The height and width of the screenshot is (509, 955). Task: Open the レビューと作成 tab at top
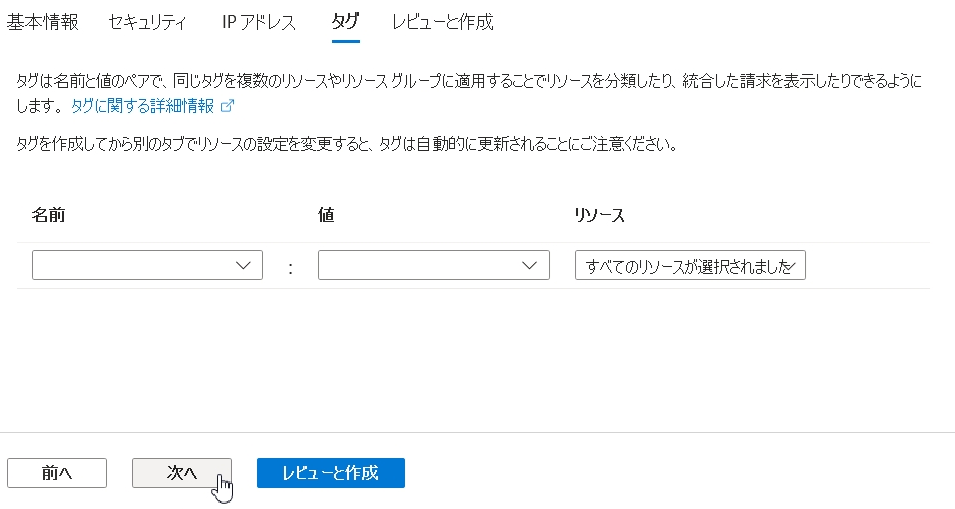point(442,22)
